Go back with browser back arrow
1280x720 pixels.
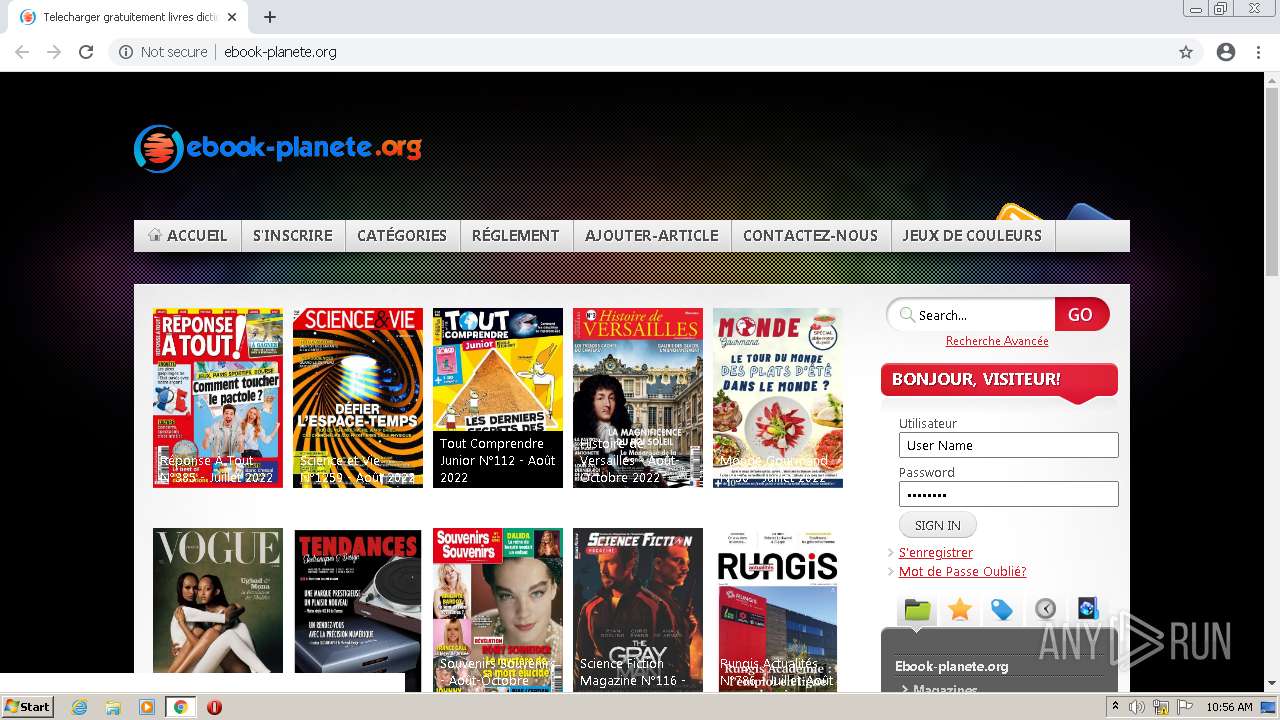click(x=22, y=52)
